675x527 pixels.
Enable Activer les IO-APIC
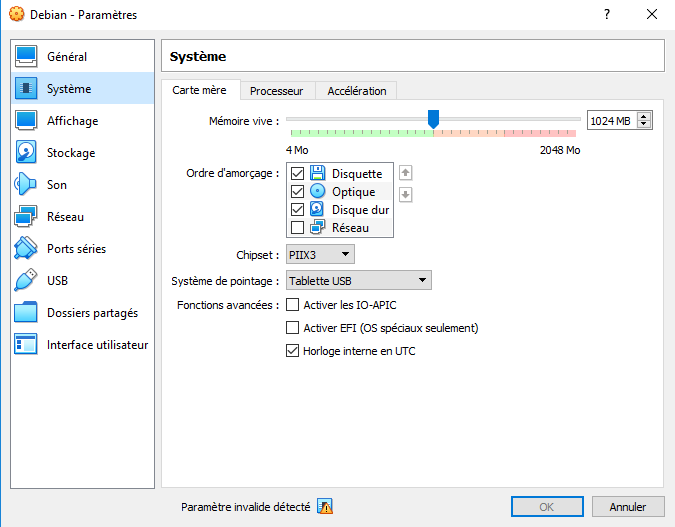pos(293,305)
